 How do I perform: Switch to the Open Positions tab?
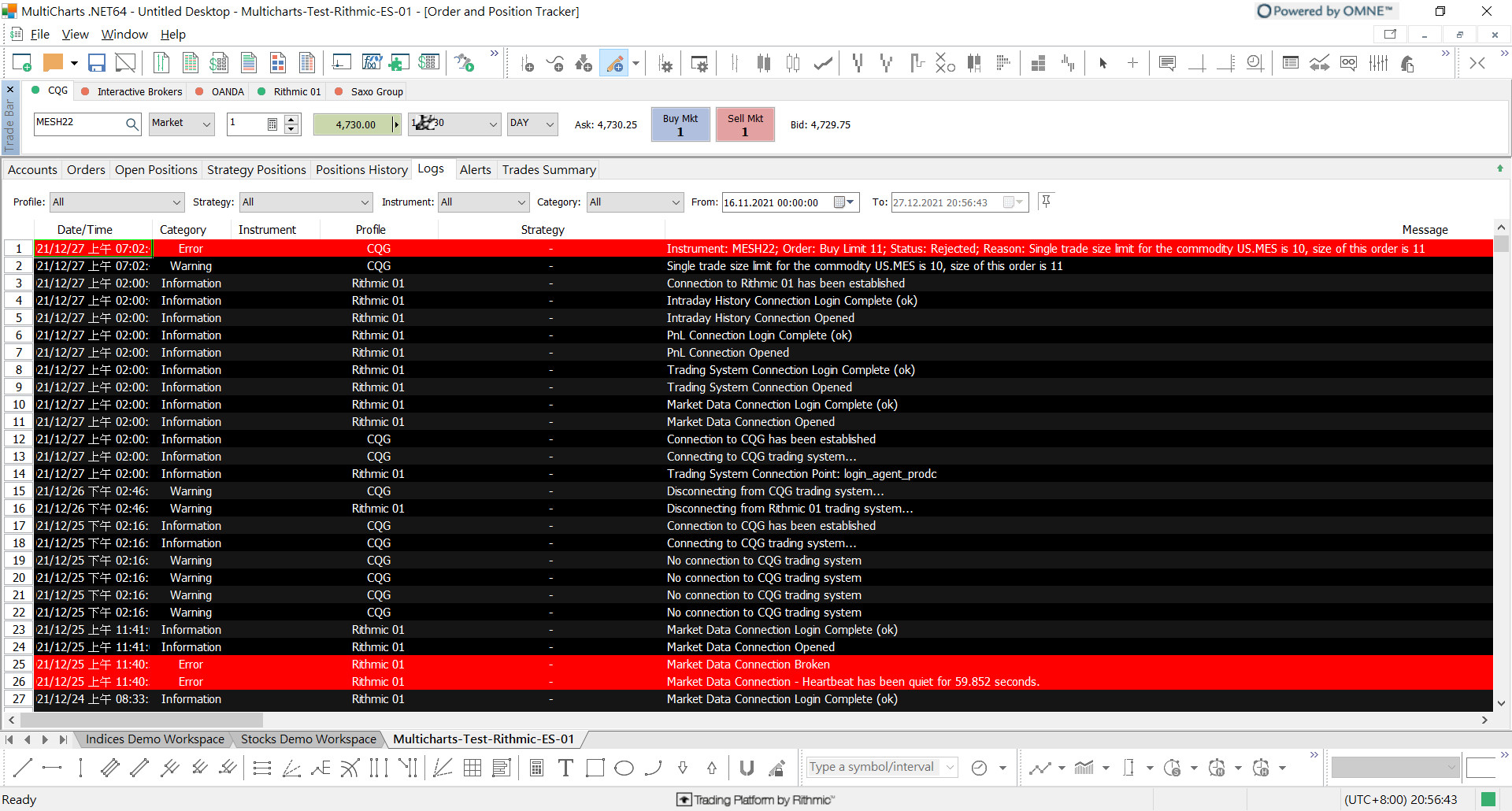coord(156,170)
